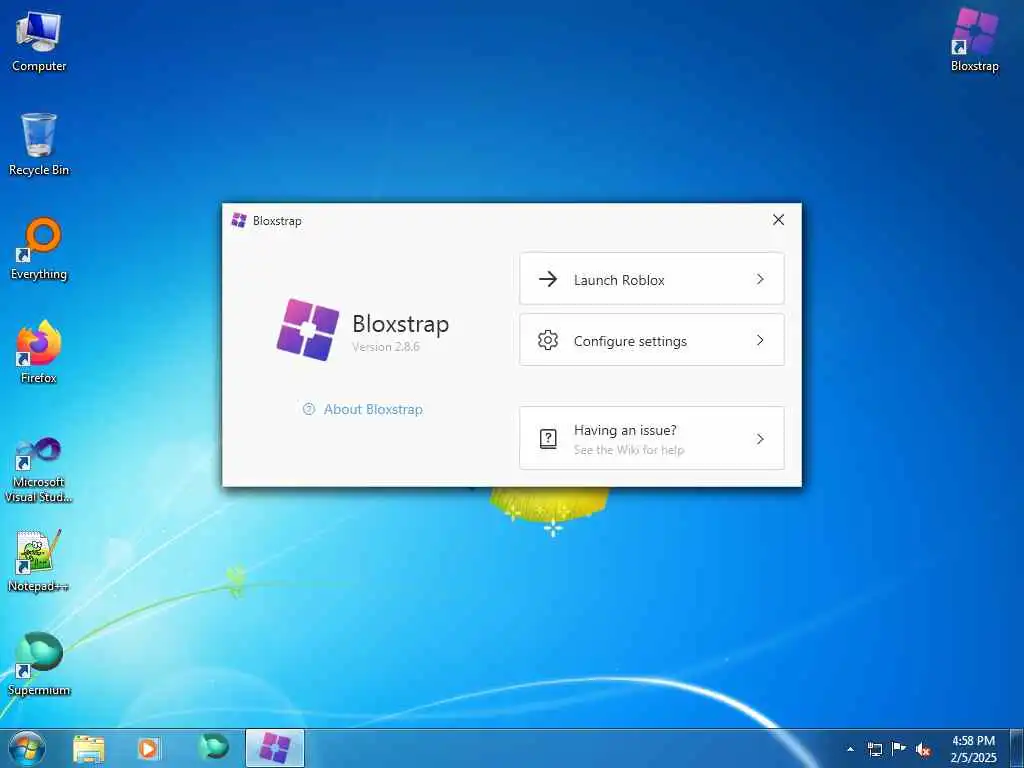
Task: Select the Microsoft Visual Studio shortcut
Action: (39, 470)
